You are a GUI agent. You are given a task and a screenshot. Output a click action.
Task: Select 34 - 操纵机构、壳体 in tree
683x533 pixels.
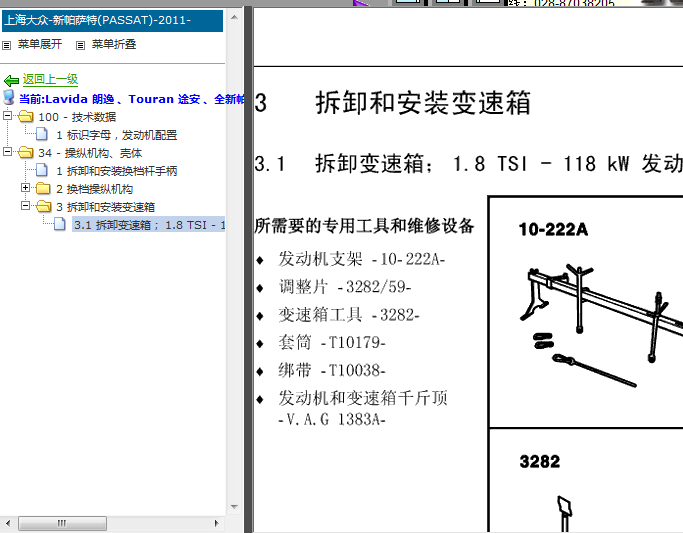point(90,153)
